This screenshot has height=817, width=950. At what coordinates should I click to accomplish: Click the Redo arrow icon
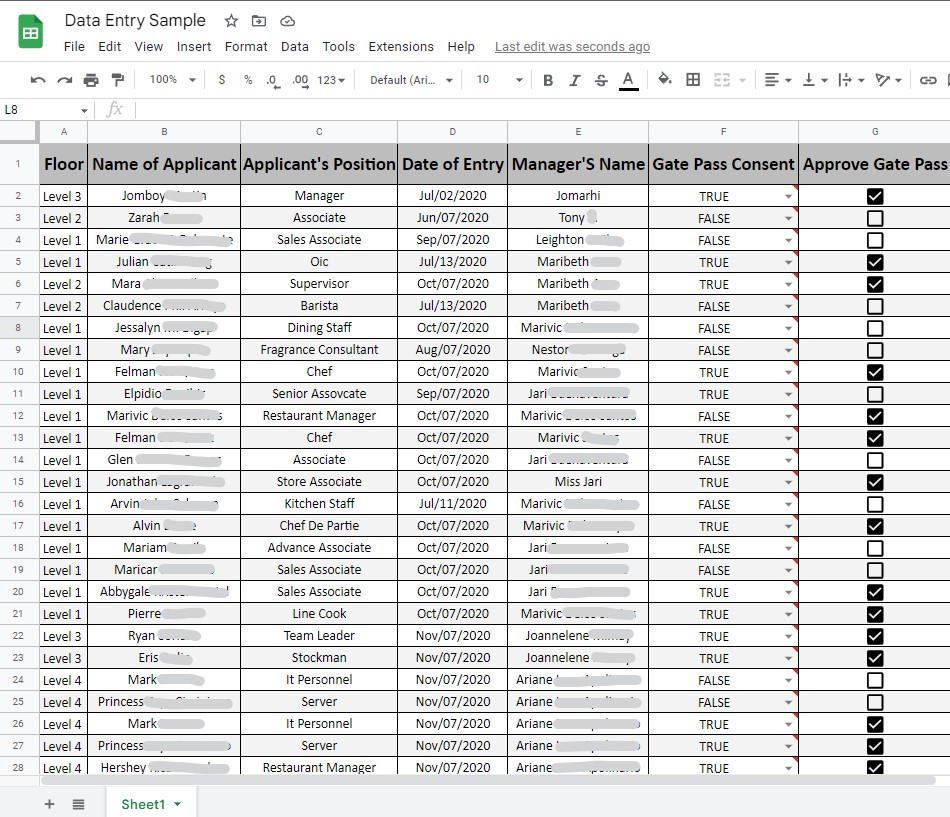(64, 80)
